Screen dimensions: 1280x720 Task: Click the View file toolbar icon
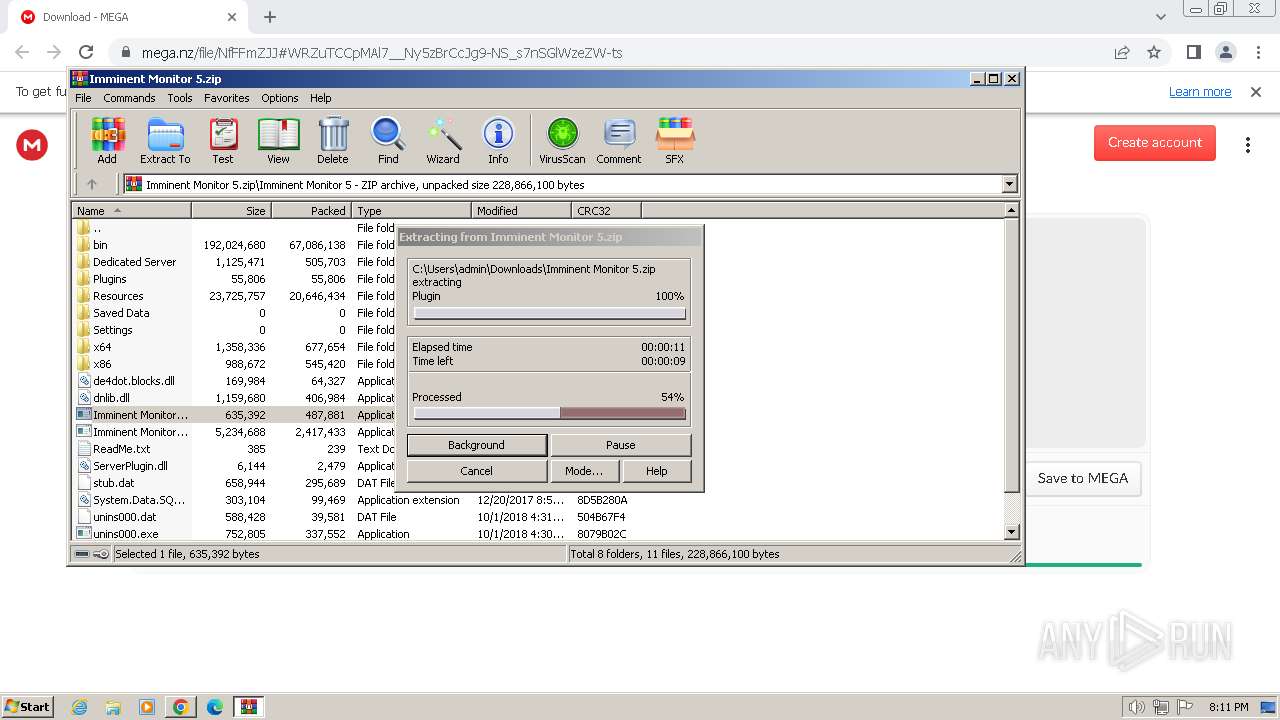click(278, 140)
